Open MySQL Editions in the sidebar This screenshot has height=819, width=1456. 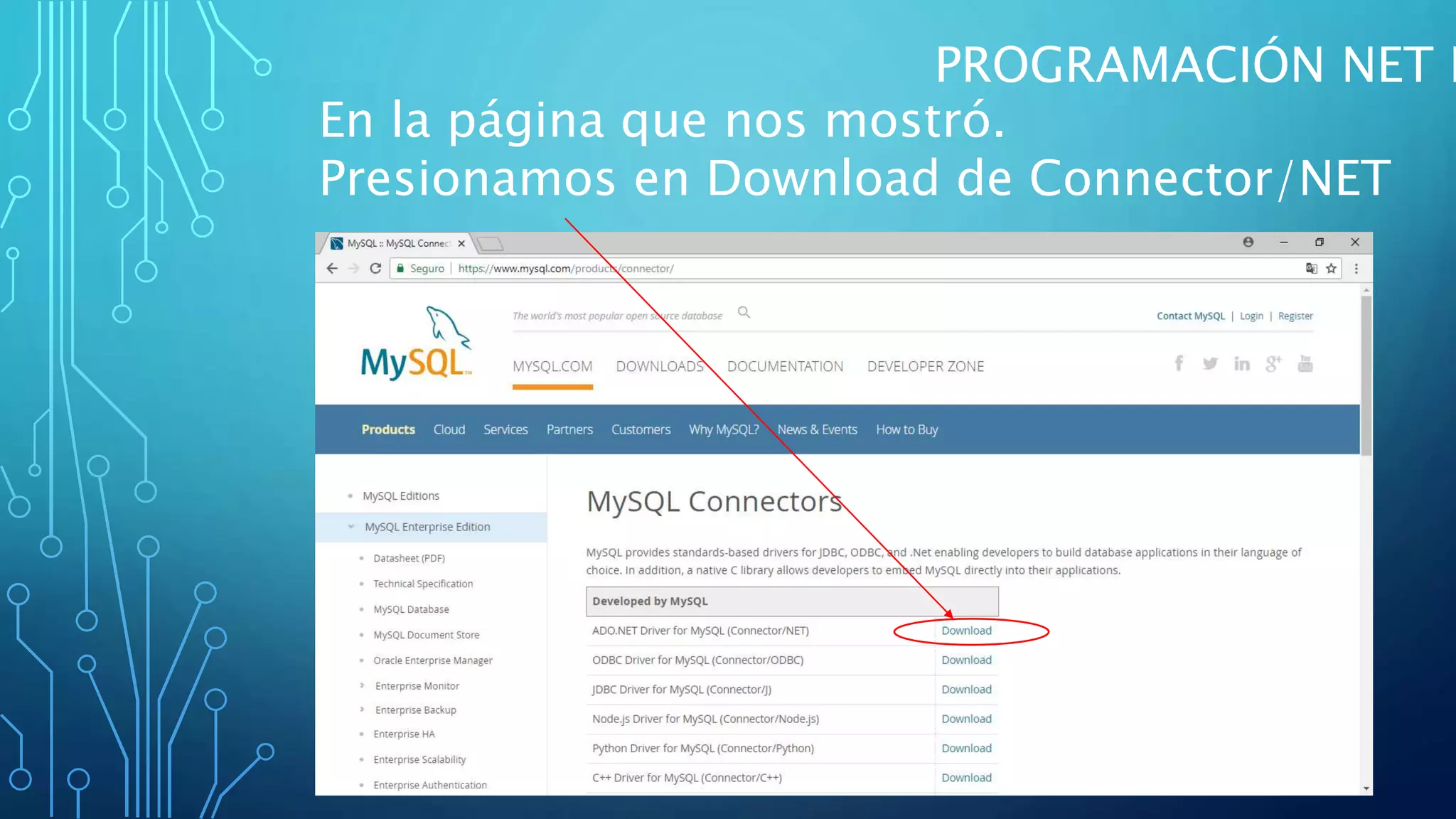pyautogui.click(x=401, y=496)
